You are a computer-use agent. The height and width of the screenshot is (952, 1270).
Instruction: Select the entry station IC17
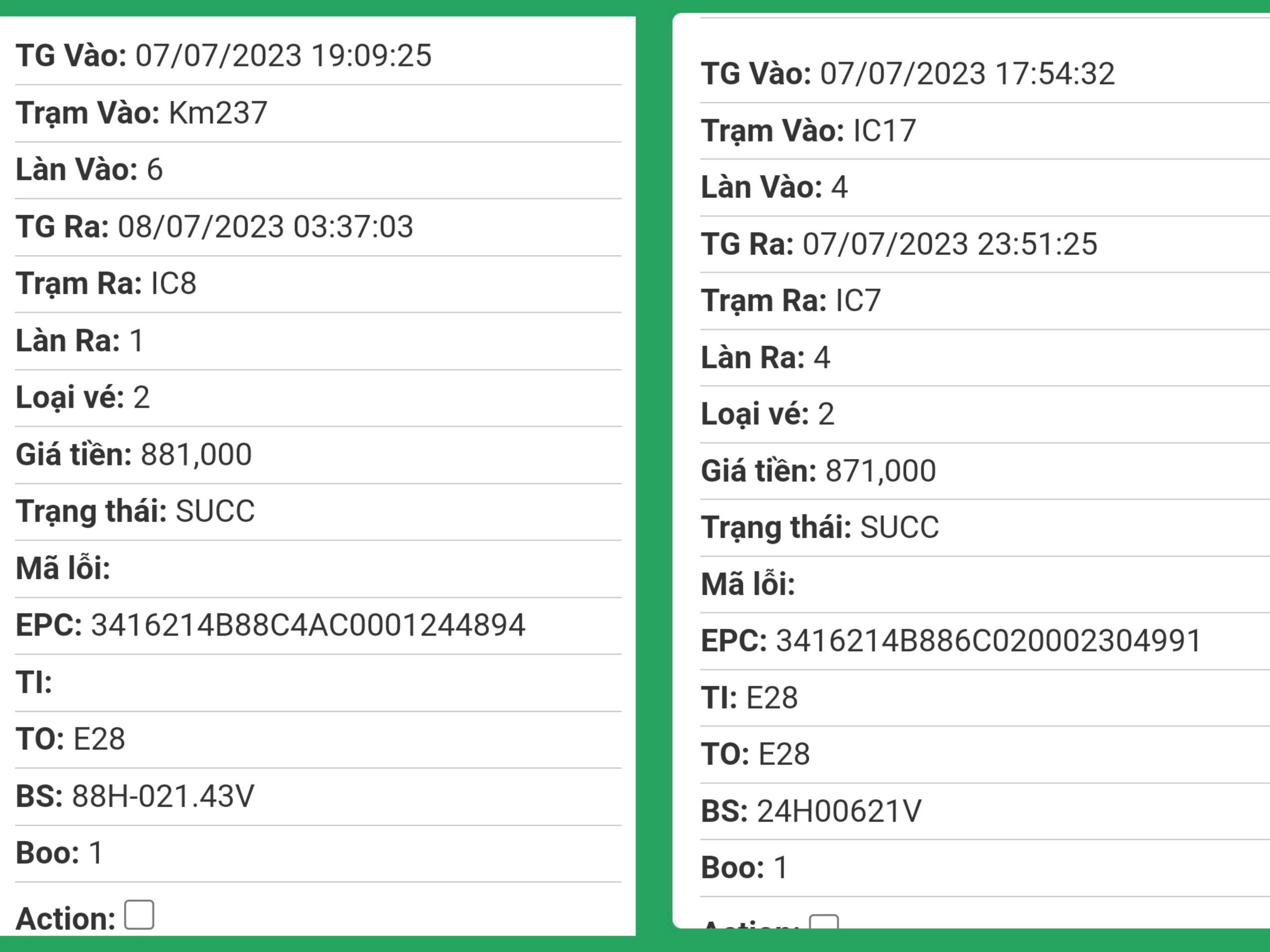(884, 131)
